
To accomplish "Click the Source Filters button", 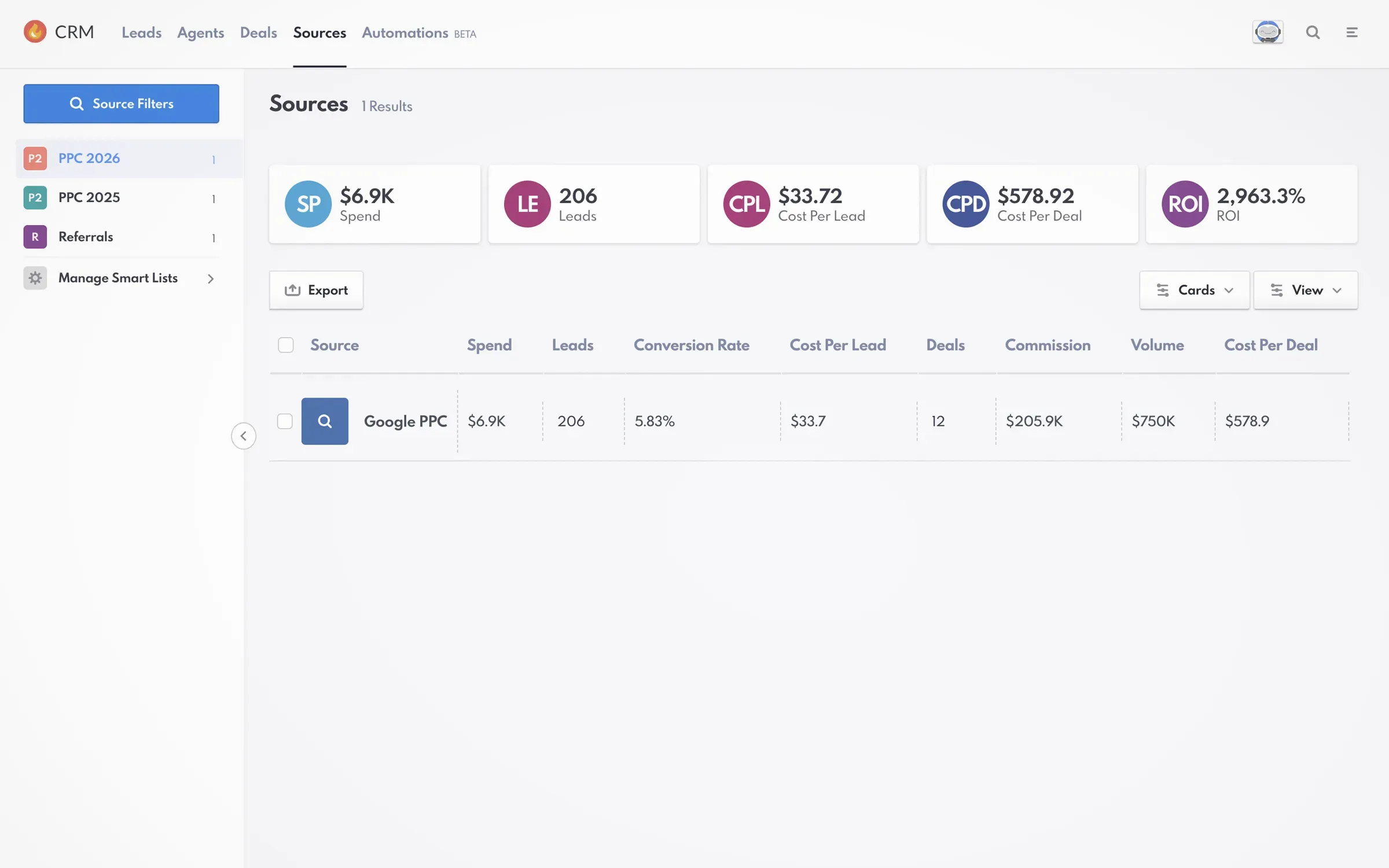I will (122, 104).
